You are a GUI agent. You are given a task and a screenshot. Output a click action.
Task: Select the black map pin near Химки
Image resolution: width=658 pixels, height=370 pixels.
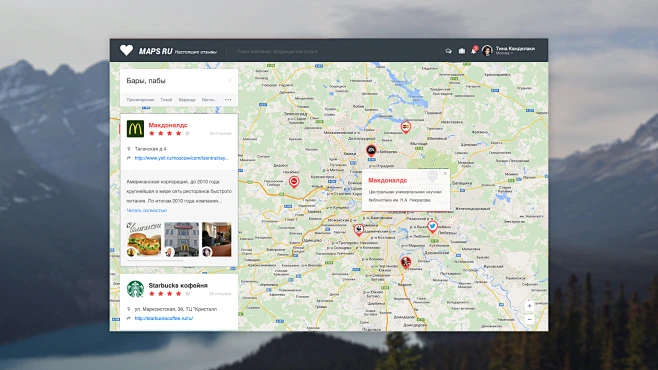pos(371,150)
